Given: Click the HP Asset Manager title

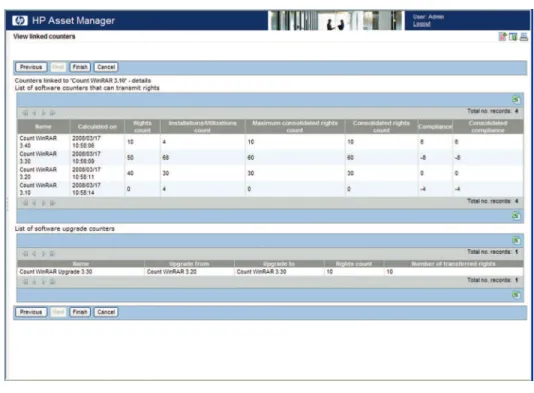Looking at the screenshot, I should pos(73,21).
